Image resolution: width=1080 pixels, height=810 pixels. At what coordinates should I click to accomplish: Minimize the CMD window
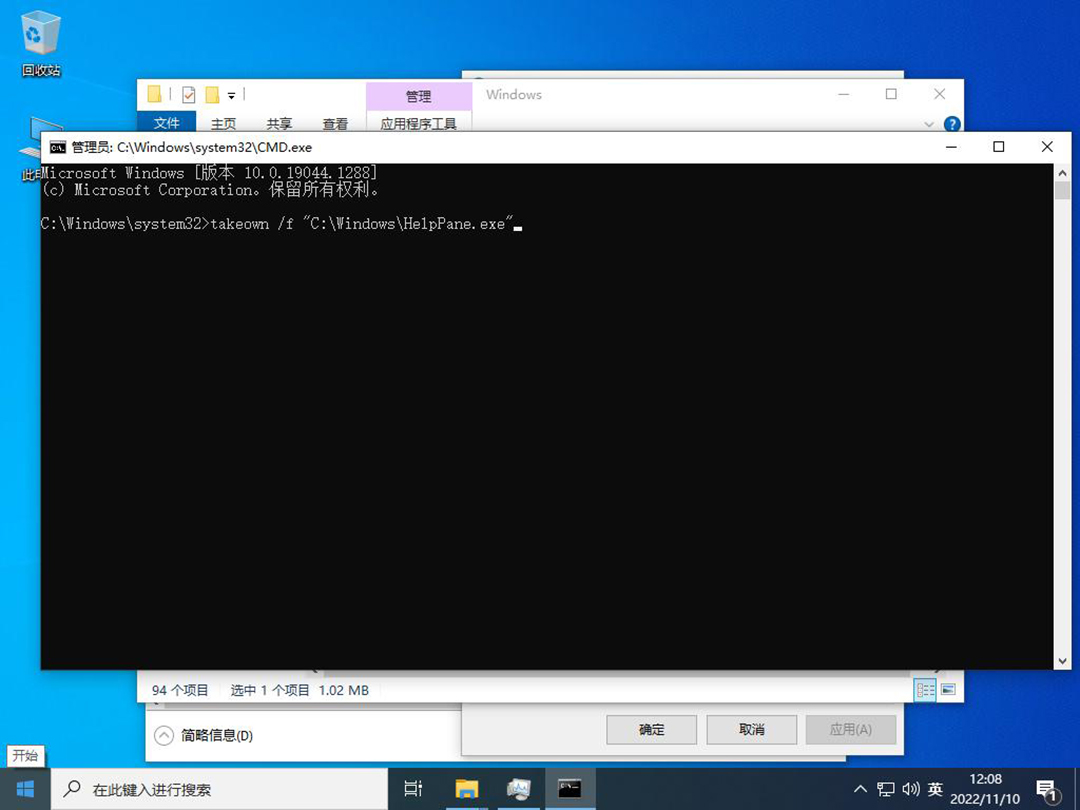click(x=951, y=147)
